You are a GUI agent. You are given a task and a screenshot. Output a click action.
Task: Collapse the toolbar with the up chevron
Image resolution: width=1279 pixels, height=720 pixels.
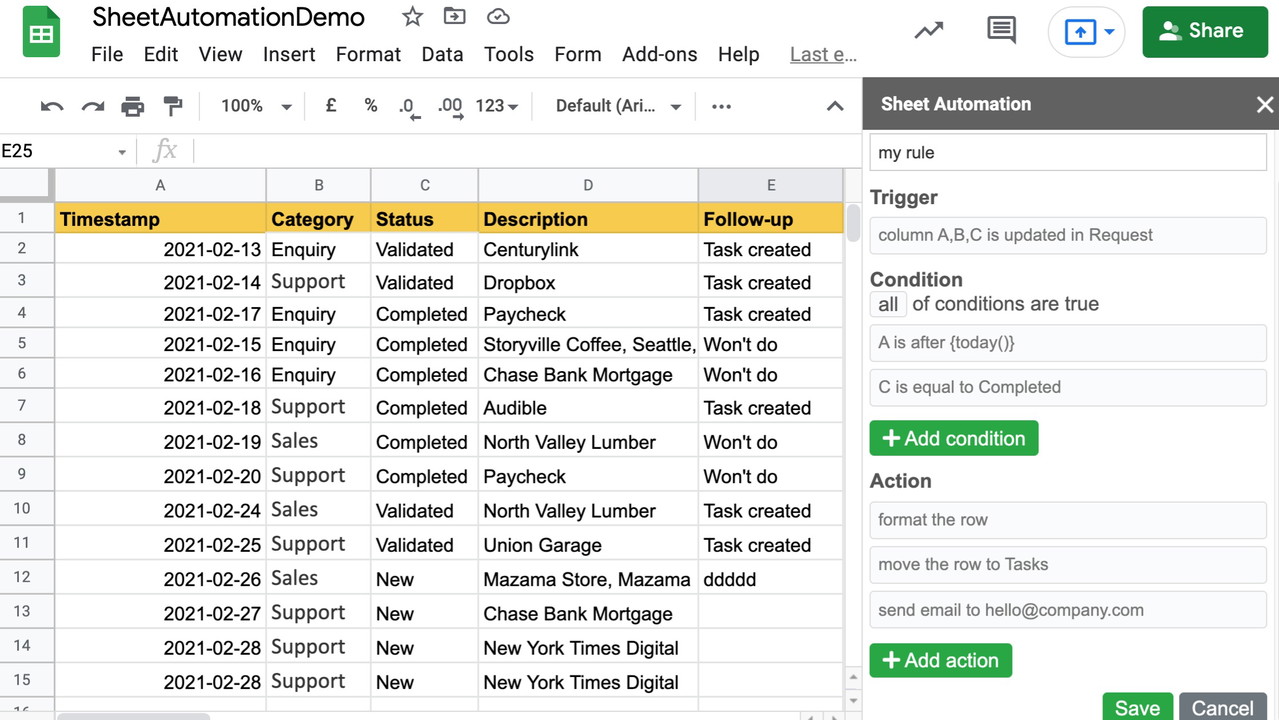pos(835,106)
